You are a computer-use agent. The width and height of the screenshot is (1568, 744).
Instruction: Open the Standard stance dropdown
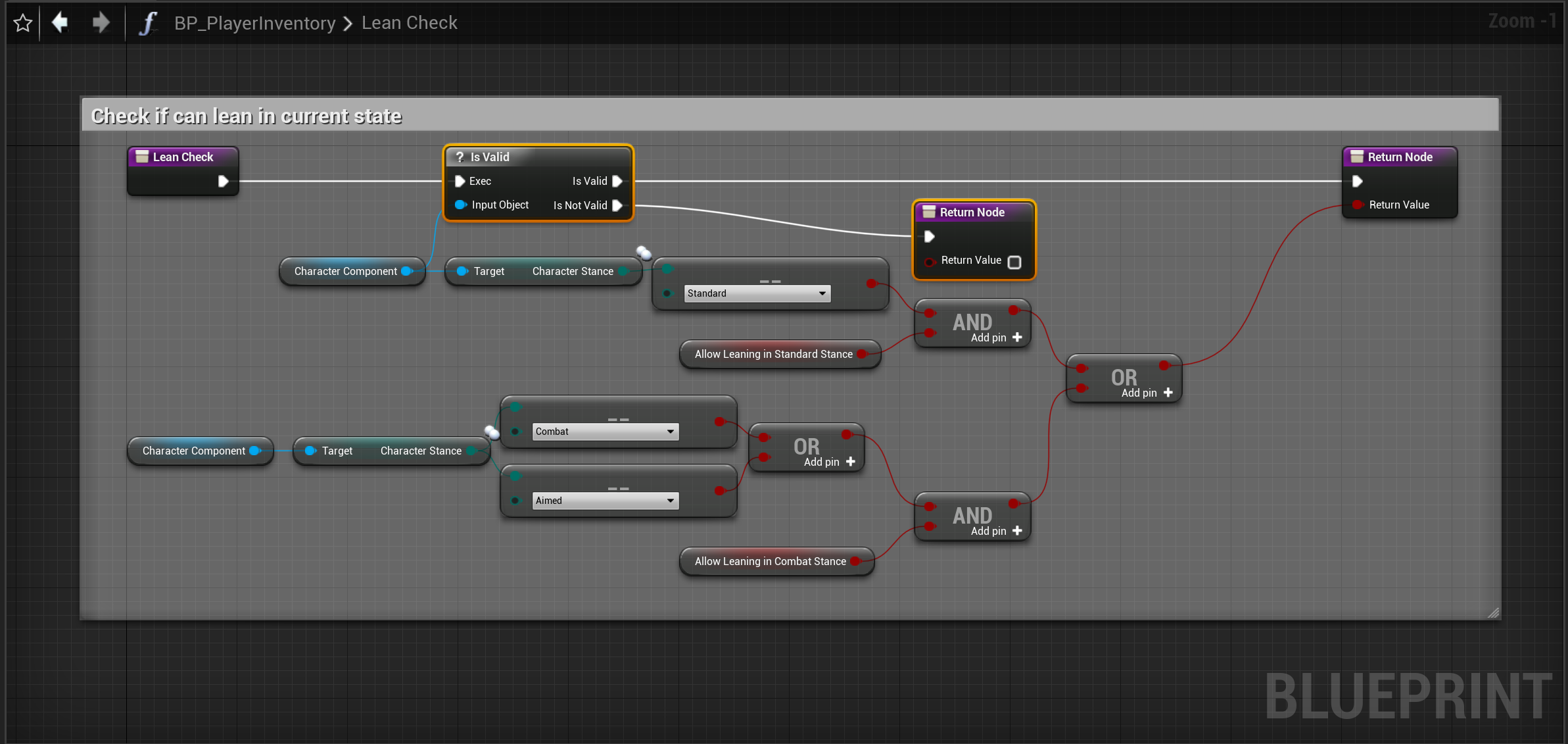(x=757, y=293)
